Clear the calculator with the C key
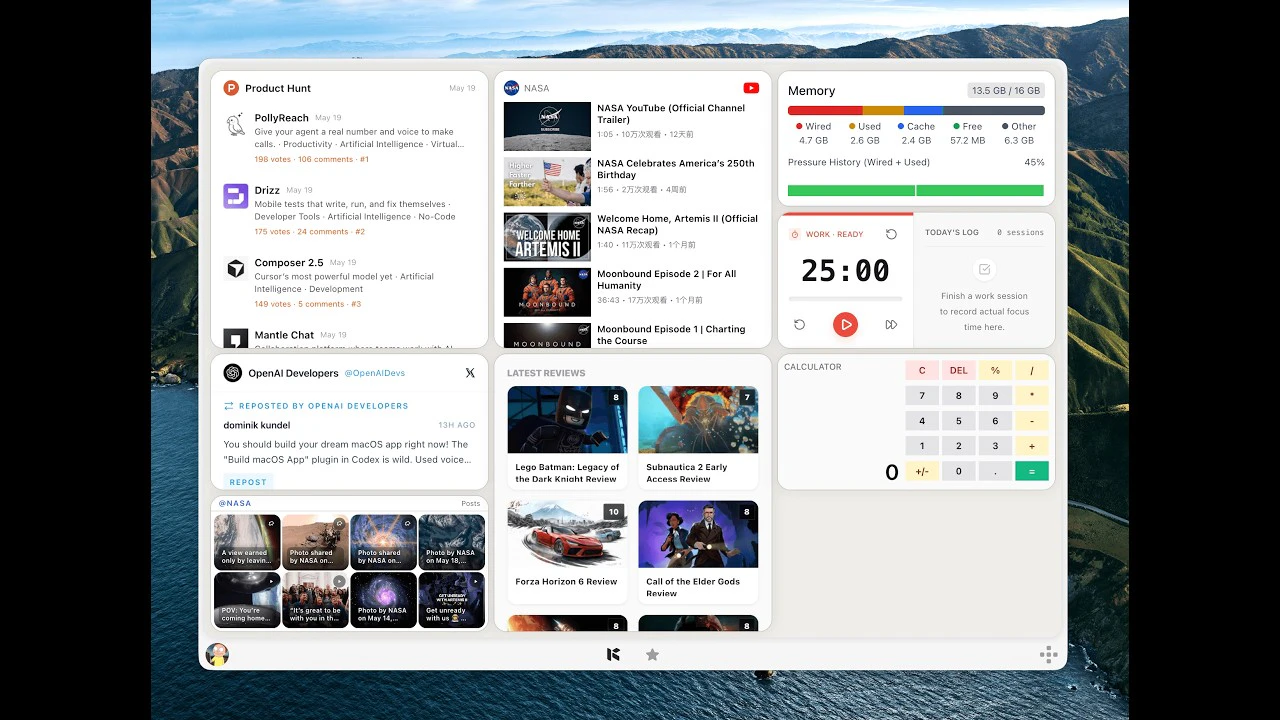Screen dimensions: 1280x720 tap(922, 370)
